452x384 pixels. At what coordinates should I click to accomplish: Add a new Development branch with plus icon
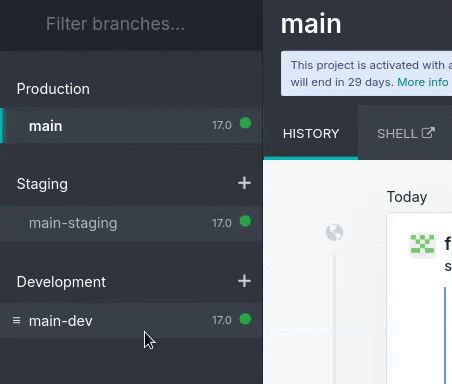(x=244, y=281)
